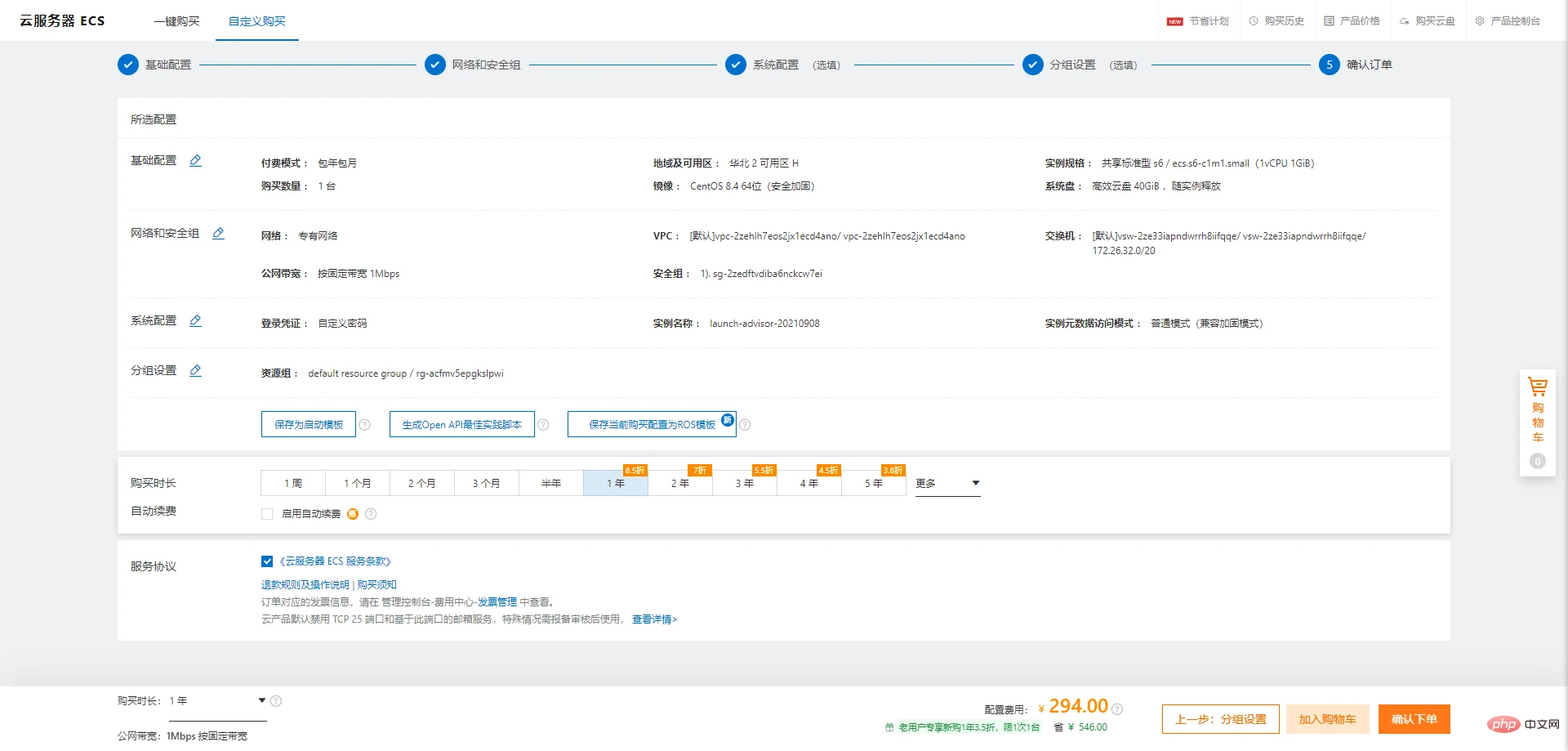Screen dimensions: 1568x751
Task: Open 购买历史 from the top bar
Action: coord(1276,21)
